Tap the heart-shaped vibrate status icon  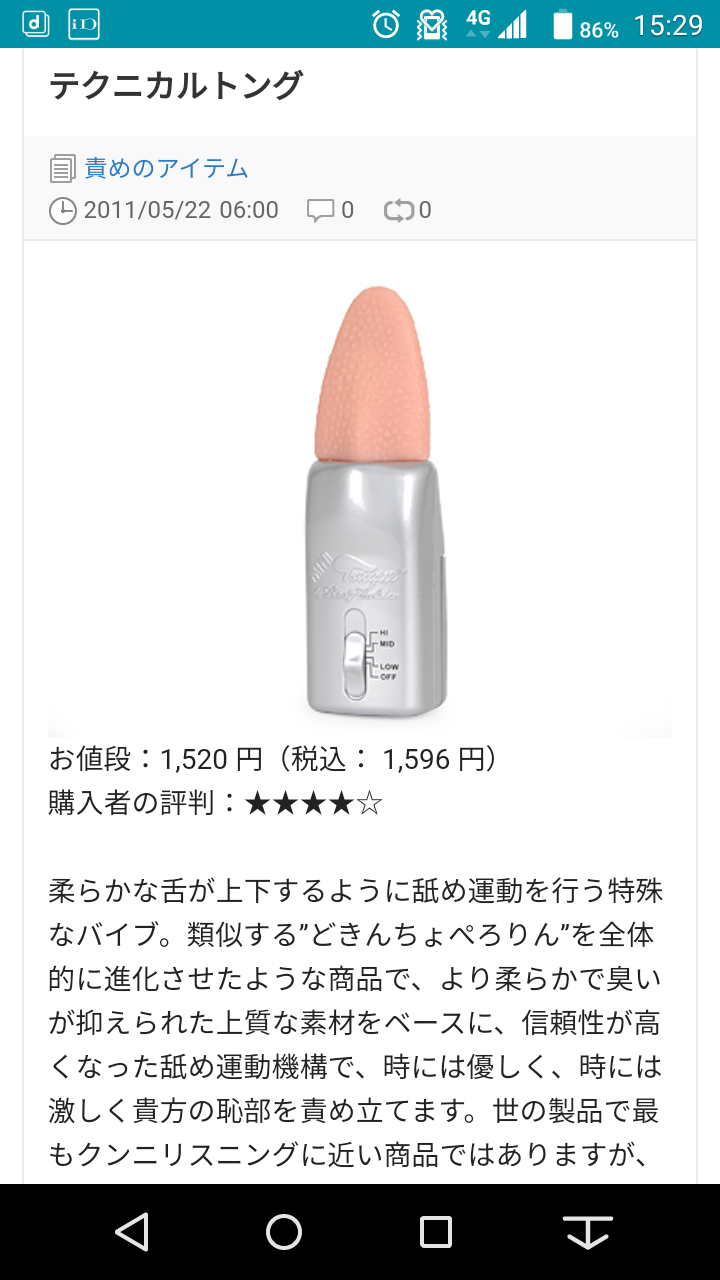coord(432,25)
